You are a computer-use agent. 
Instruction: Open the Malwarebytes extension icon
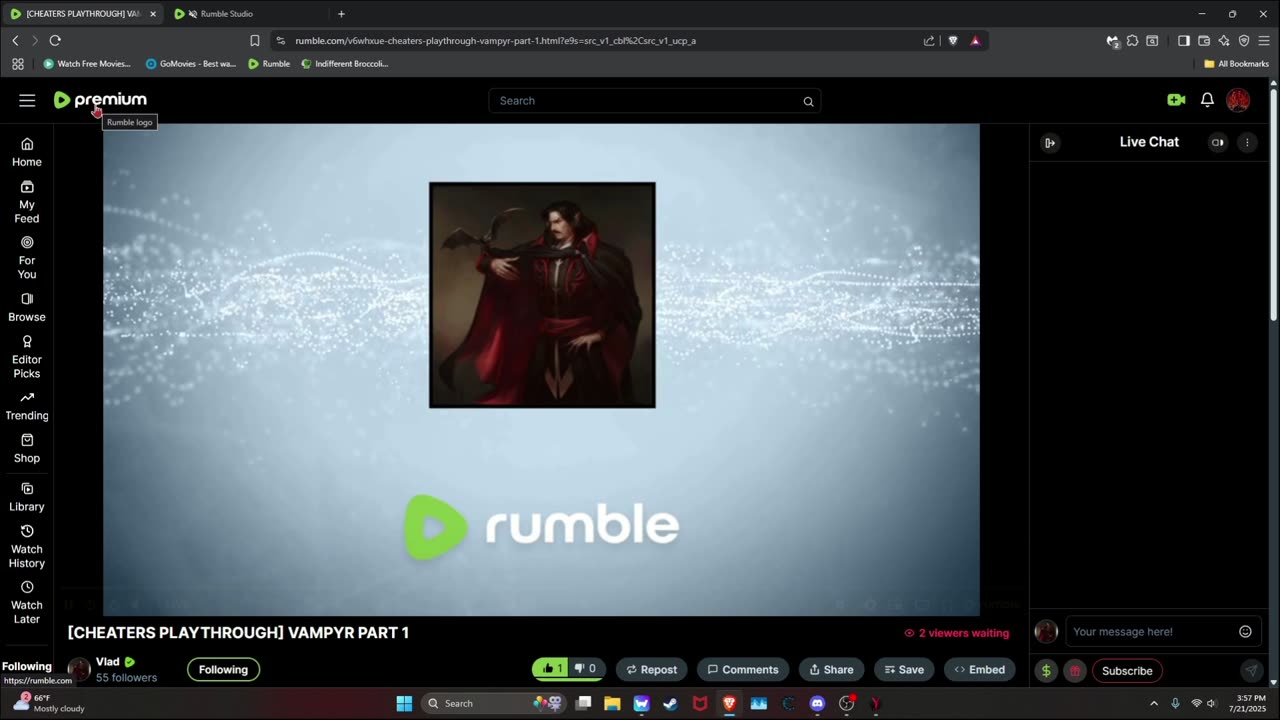pyautogui.click(x=1112, y=41)
